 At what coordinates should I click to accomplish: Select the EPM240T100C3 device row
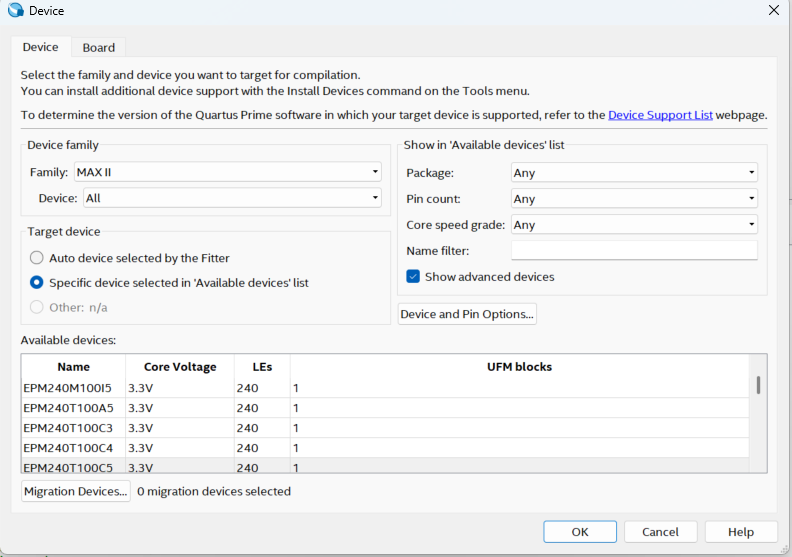(x=68, y=428)
